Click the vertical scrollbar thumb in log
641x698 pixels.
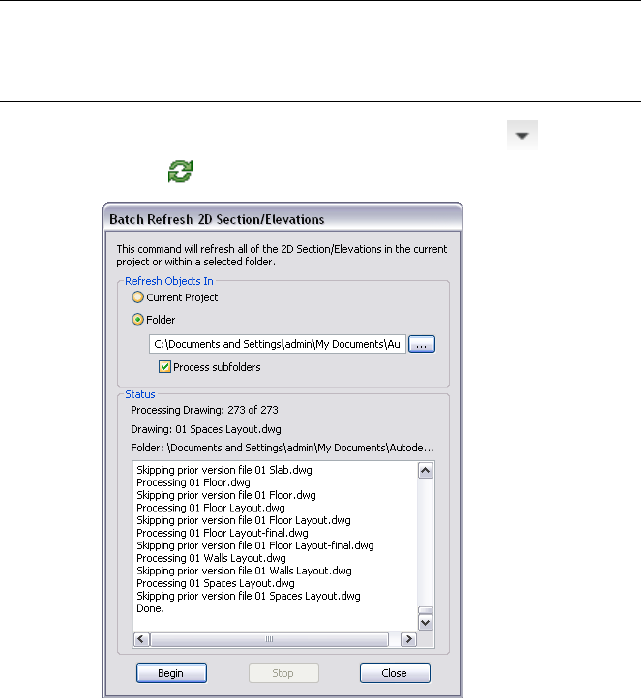[426, 610]
